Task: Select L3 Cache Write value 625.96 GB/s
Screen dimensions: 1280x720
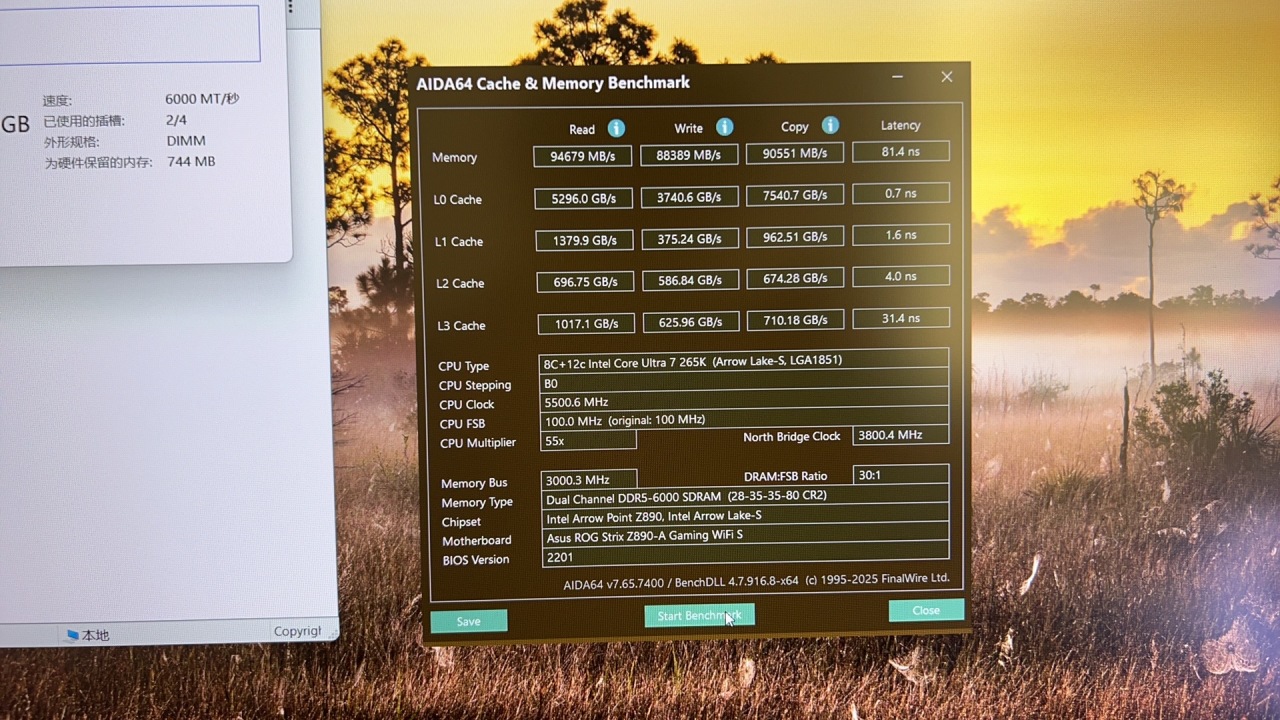Action: [x=690, y=322]
